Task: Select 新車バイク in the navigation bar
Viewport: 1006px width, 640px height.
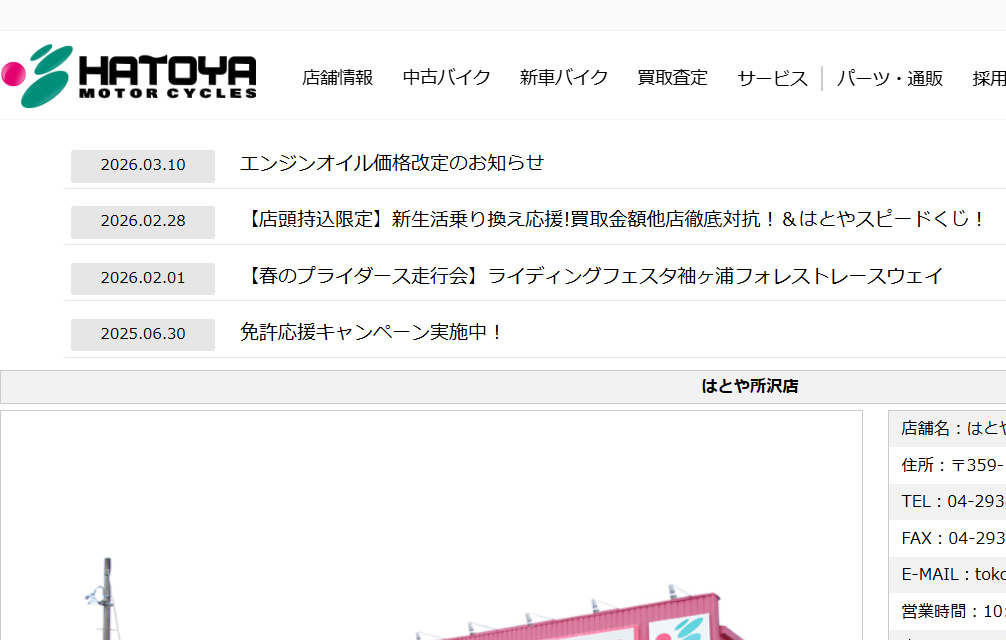Action: [x=564, y=78]
